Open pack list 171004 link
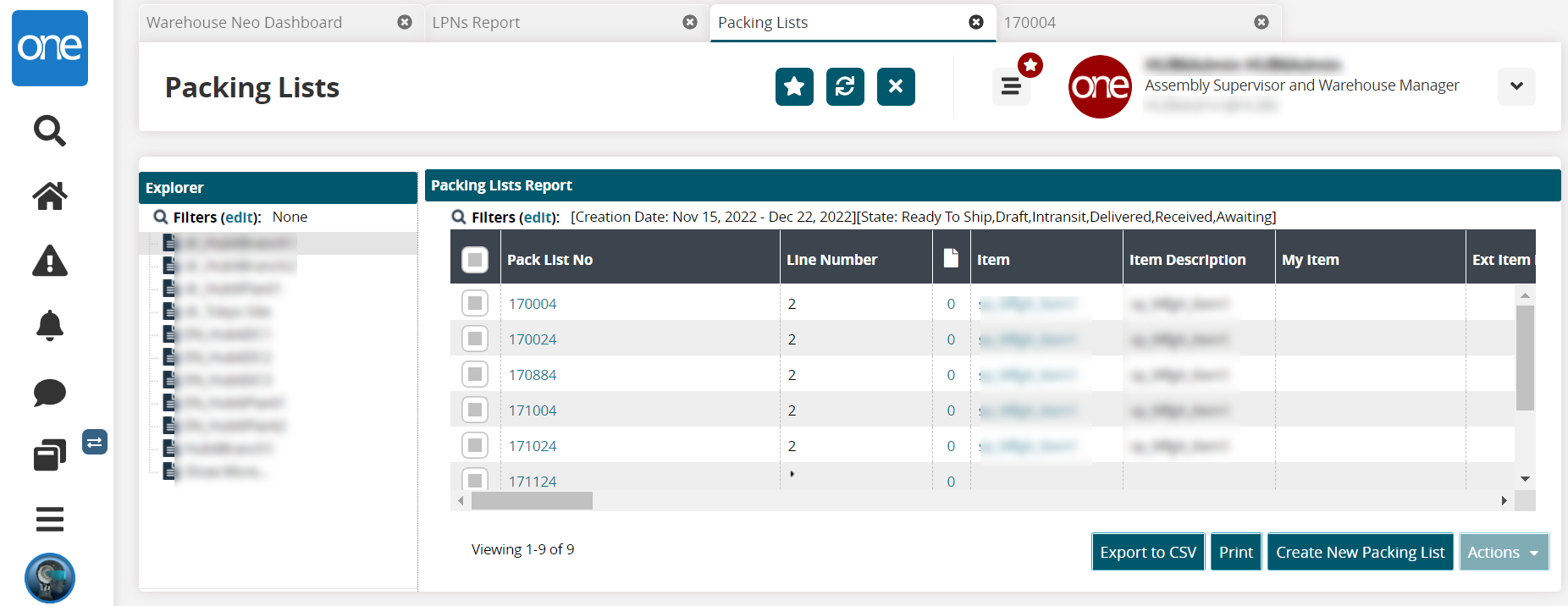 tap(533, 410)
